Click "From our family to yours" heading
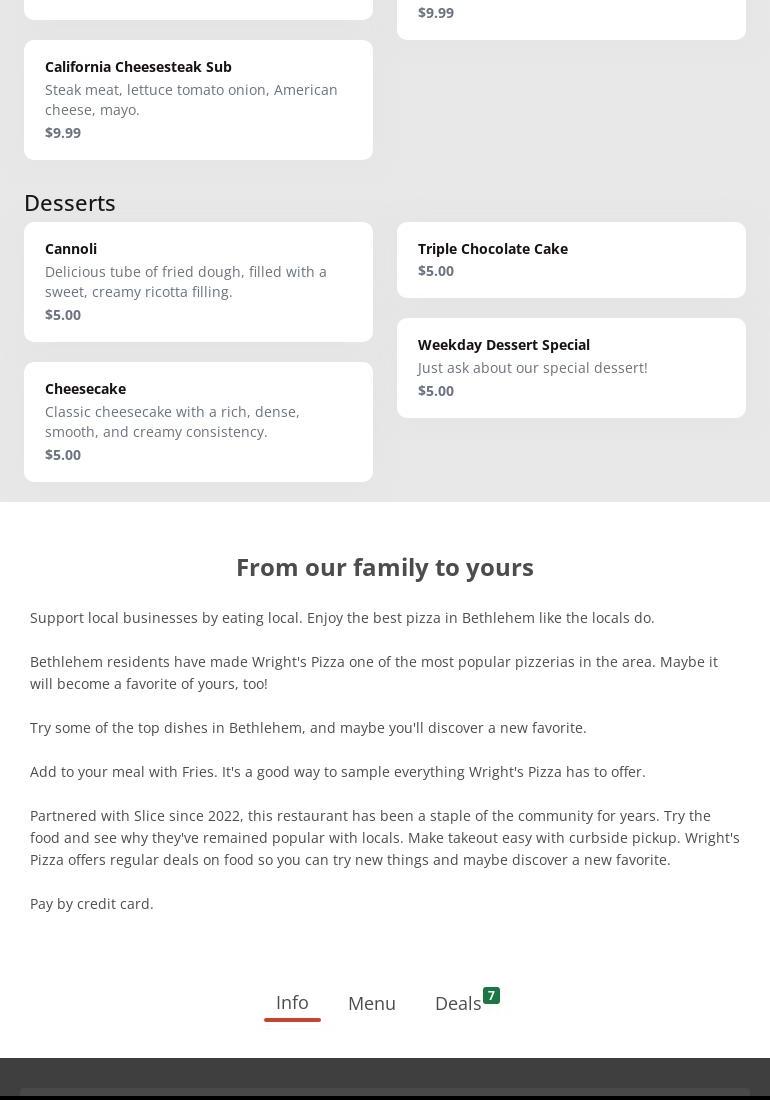Screen dimensions: 770x1100 pos(385,567)
